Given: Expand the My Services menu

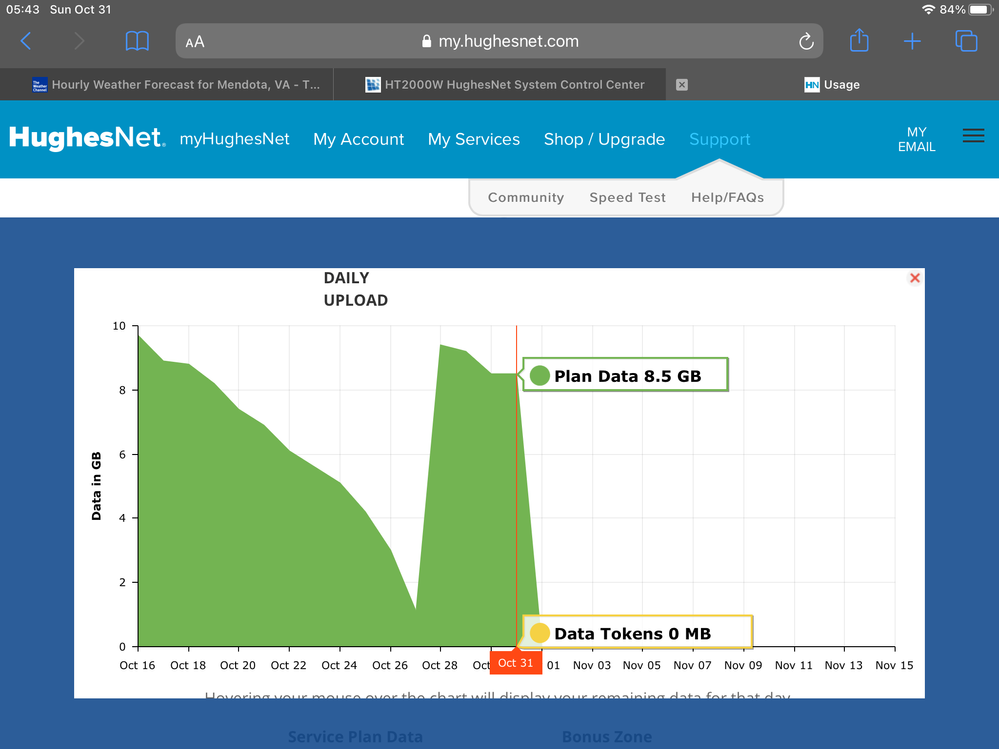Looking at the screenshot, I should pos(473,139).
